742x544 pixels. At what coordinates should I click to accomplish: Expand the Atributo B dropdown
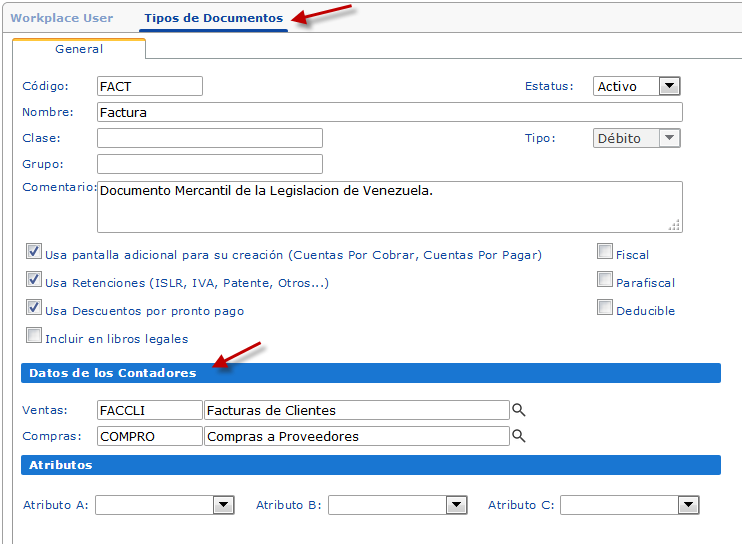point(398,505)
